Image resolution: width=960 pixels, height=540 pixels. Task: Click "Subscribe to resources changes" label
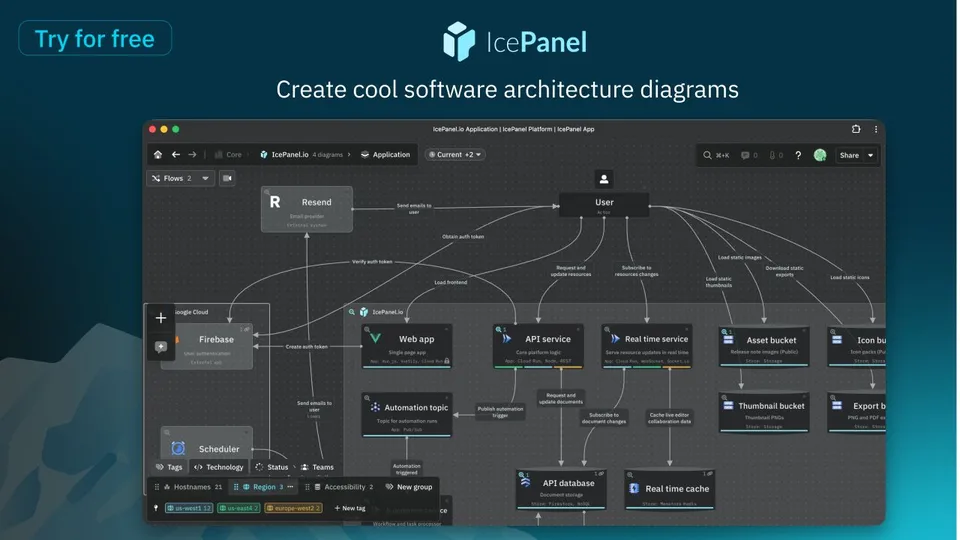(637, 271)
